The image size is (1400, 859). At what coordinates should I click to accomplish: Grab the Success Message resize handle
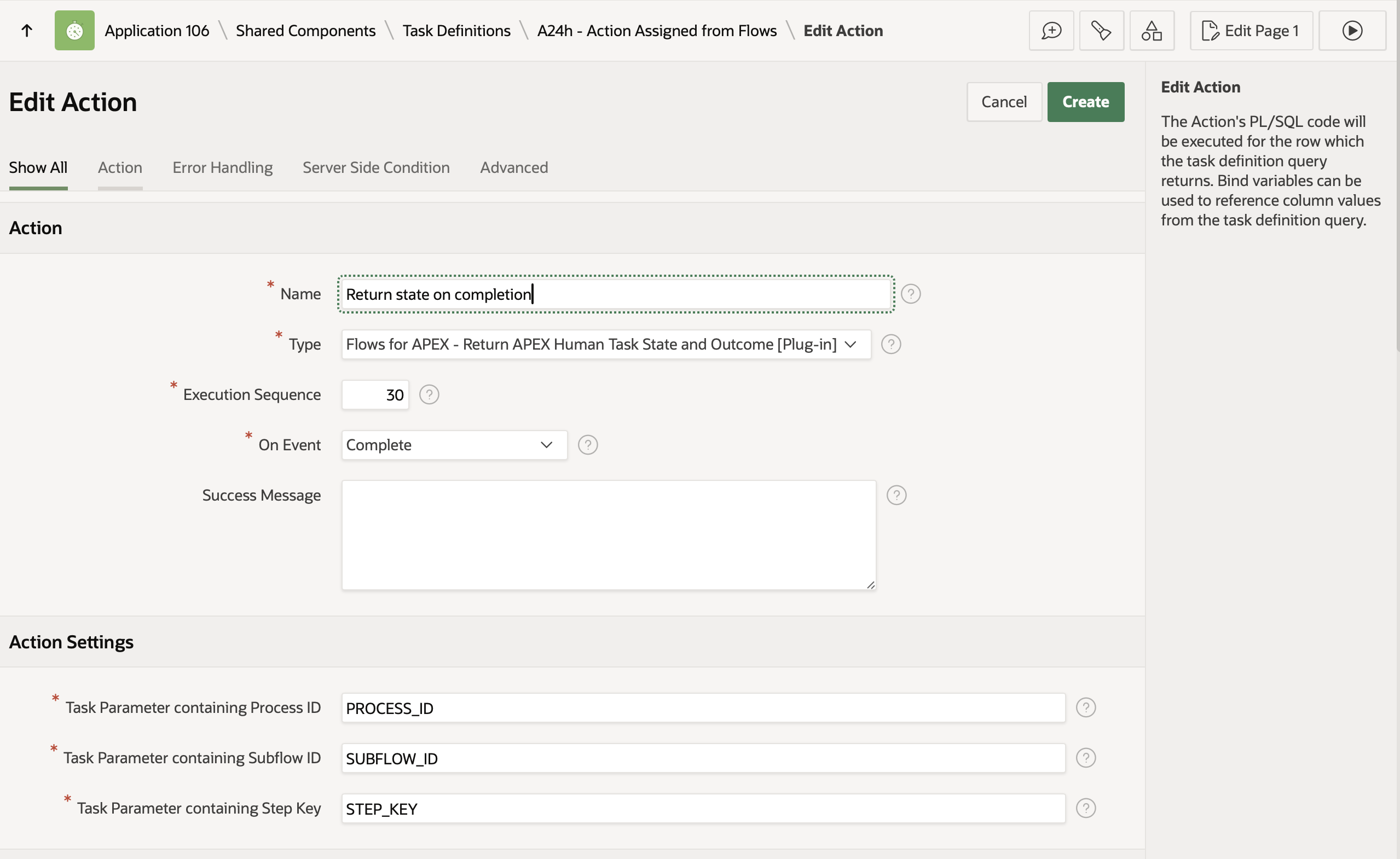pyautogui.click(x=870, y=584)
